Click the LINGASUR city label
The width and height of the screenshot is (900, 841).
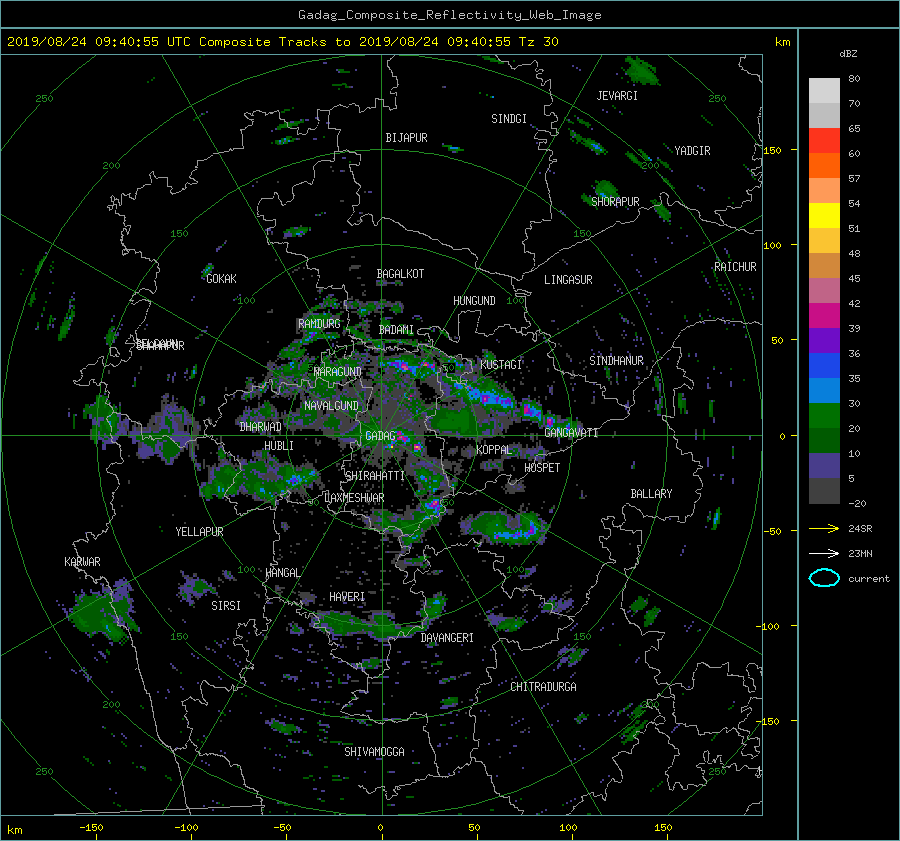tap(568, 280)
